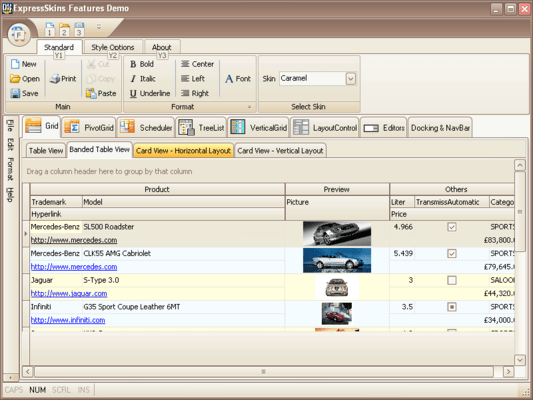533x400 pixels.
Task: Open the Font dialog icon
Action: pyautogui.click(x=229, y=79)
